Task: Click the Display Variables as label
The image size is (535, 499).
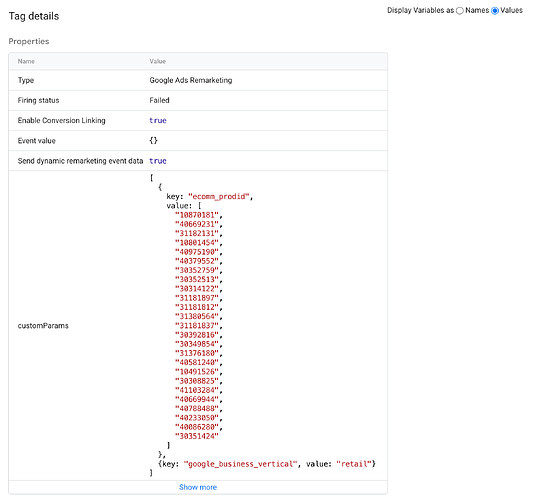Action: (420, 11)
